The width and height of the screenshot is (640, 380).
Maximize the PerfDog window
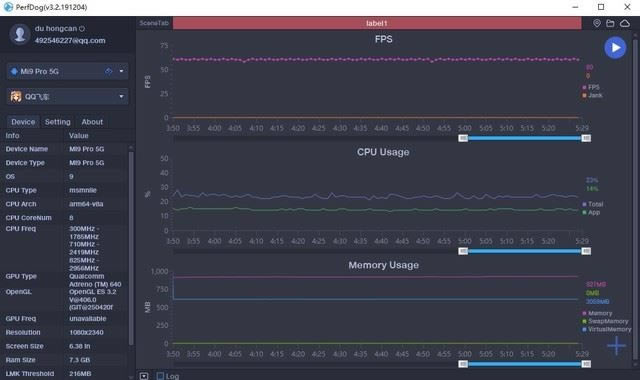tap(601, 7)
